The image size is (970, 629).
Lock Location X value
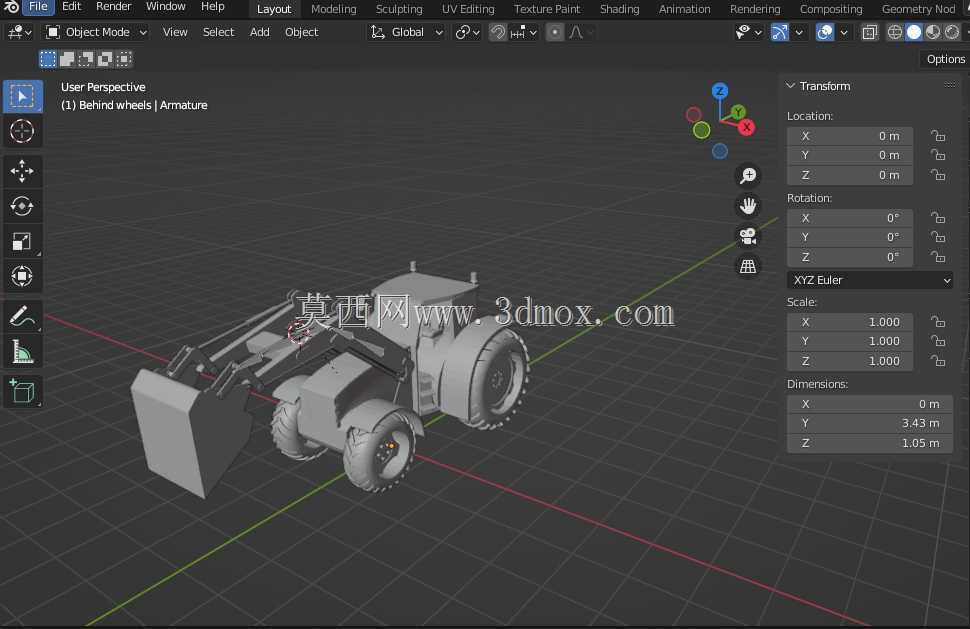938,136
